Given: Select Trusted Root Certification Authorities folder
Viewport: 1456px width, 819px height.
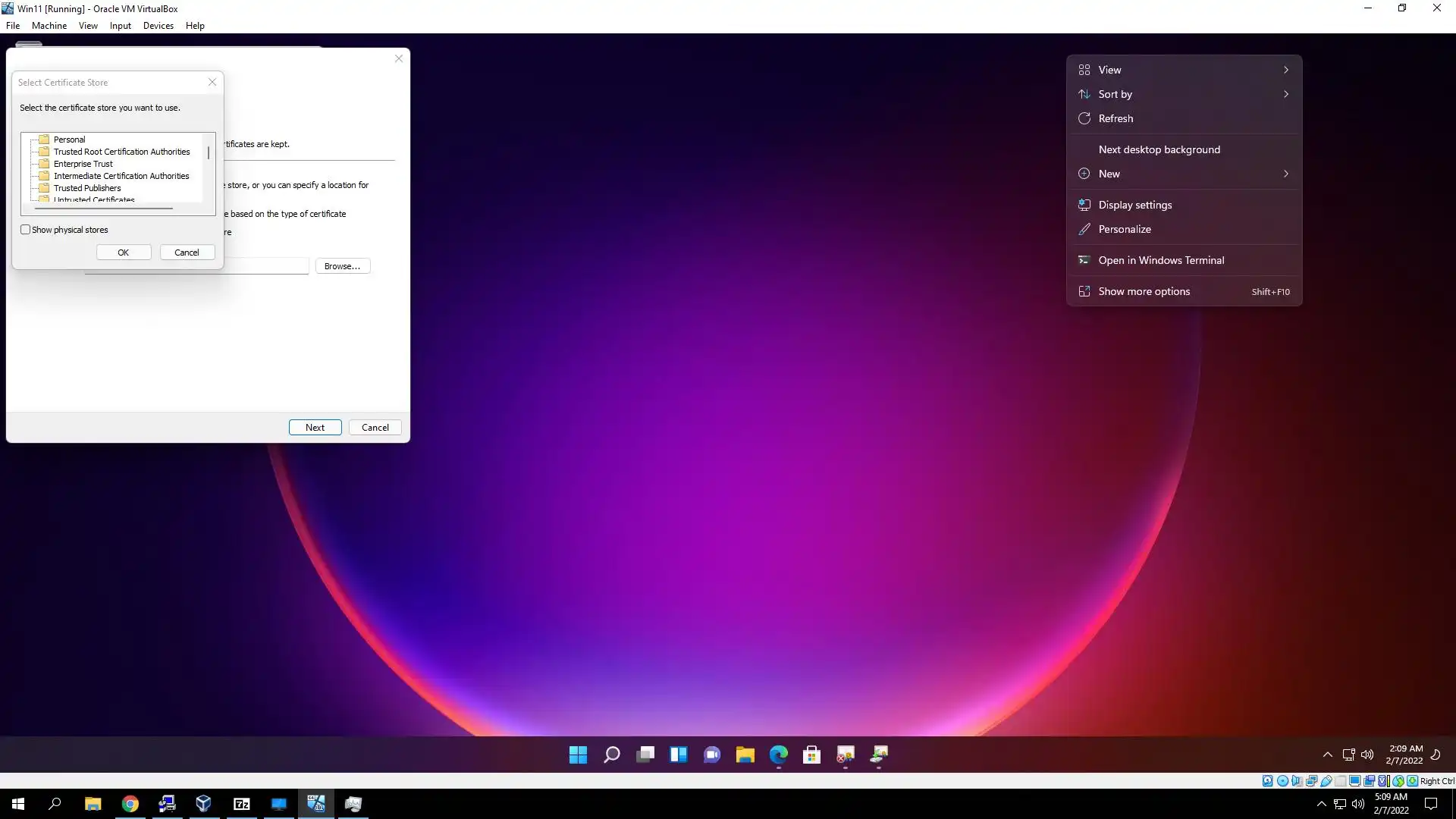Looking at the screenshot, I should (x=121, y=152).
